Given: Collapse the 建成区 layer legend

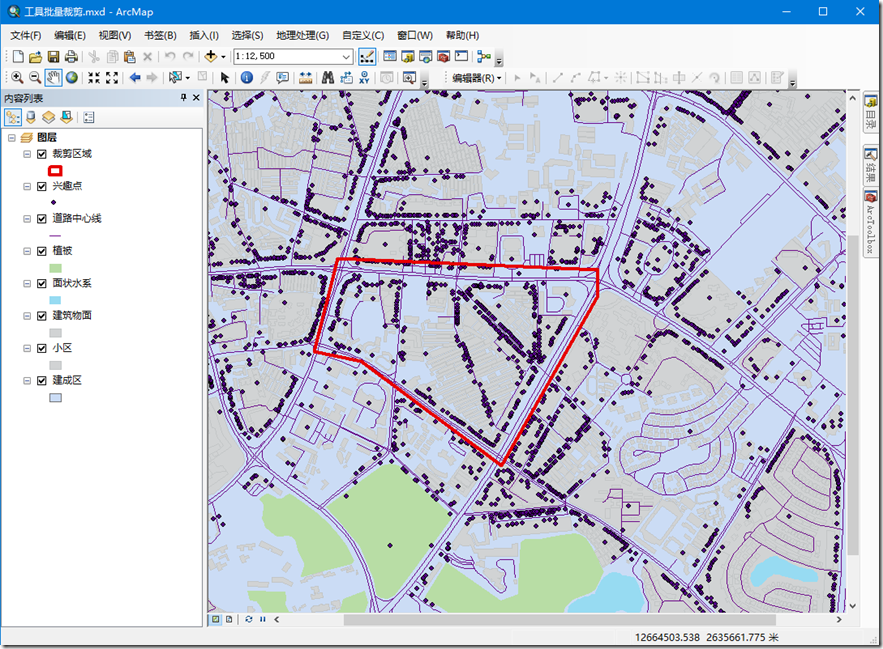Looking at the screenshot, I should click(x=27, y=381).
